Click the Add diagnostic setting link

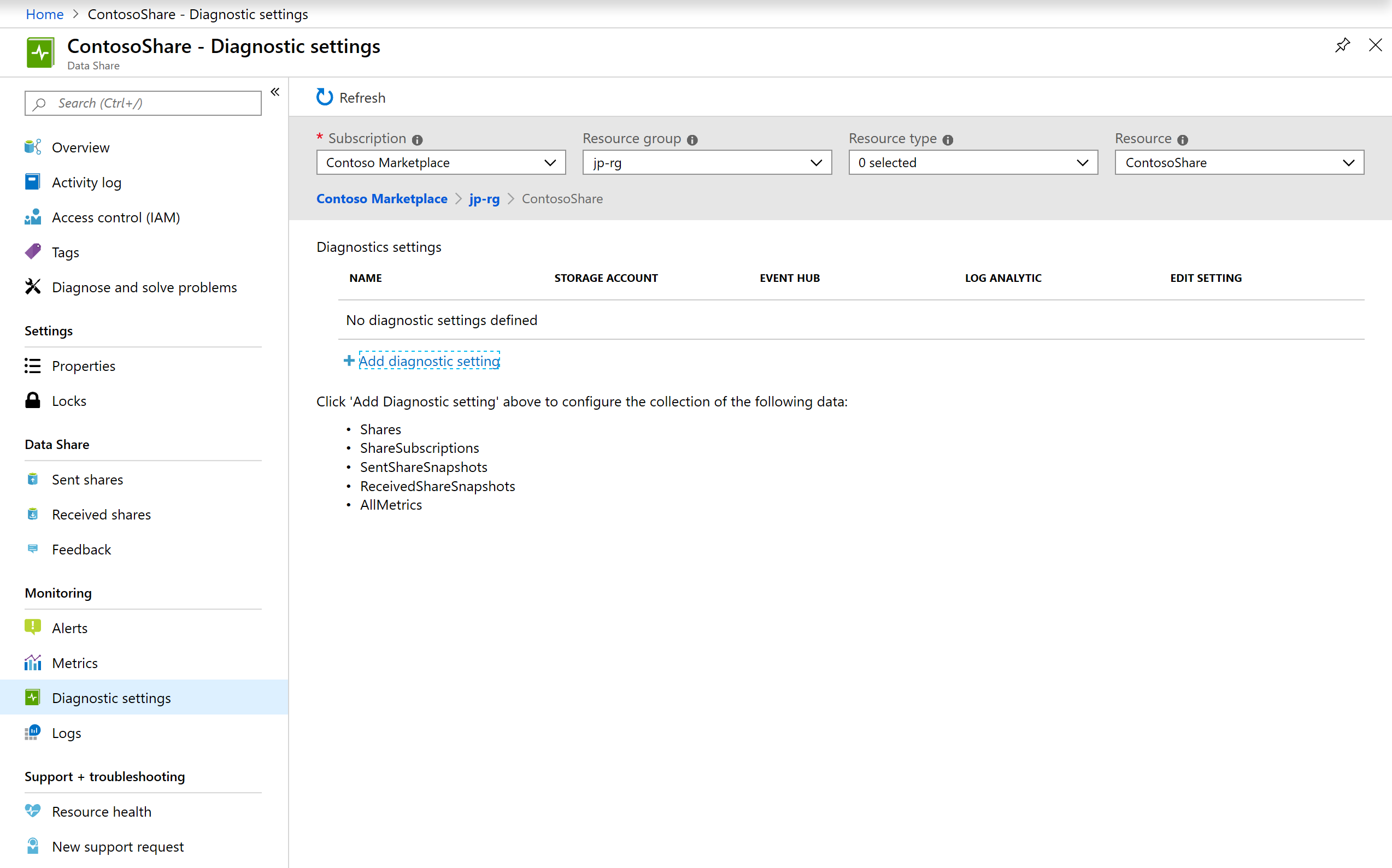[x=428, y=361]
